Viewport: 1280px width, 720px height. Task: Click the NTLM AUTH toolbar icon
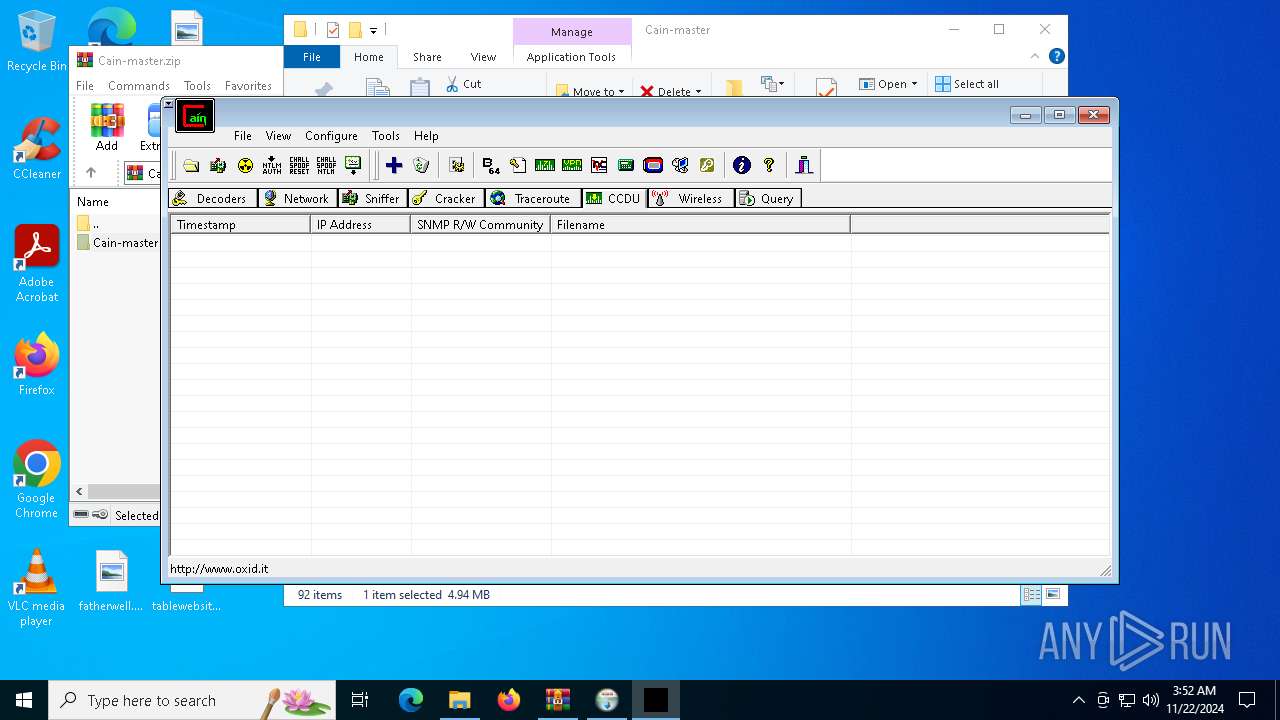click(272, 166)
